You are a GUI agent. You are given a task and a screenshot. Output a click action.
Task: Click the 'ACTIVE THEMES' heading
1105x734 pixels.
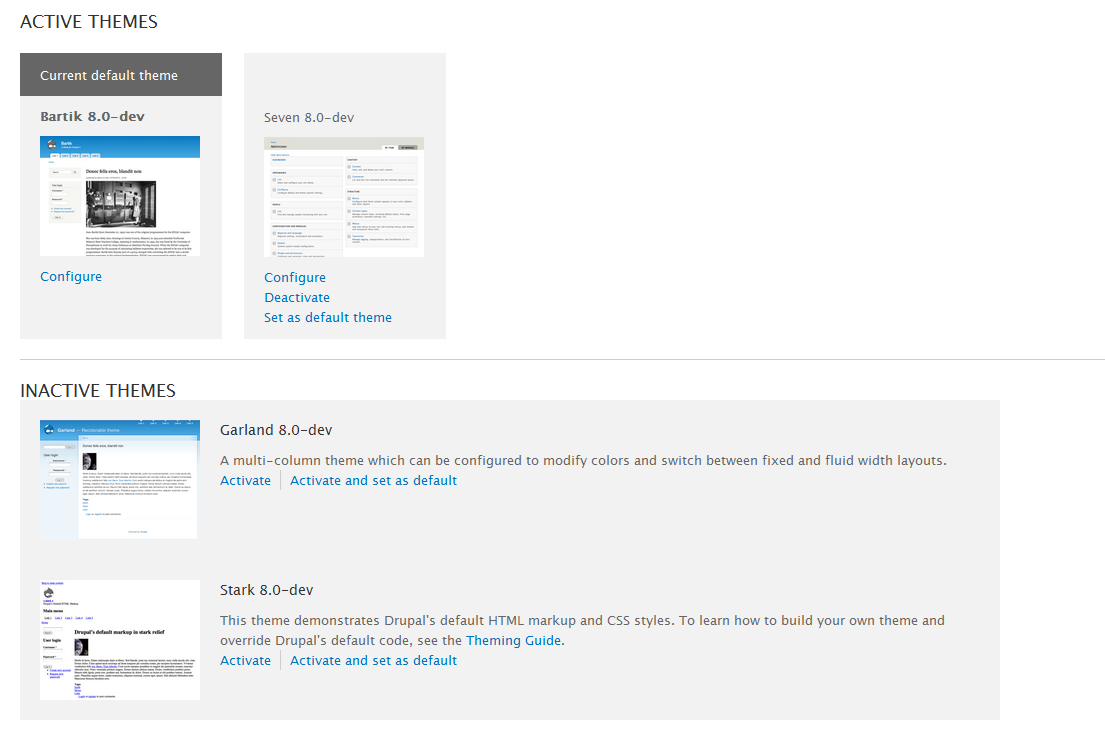pos(89,22)
